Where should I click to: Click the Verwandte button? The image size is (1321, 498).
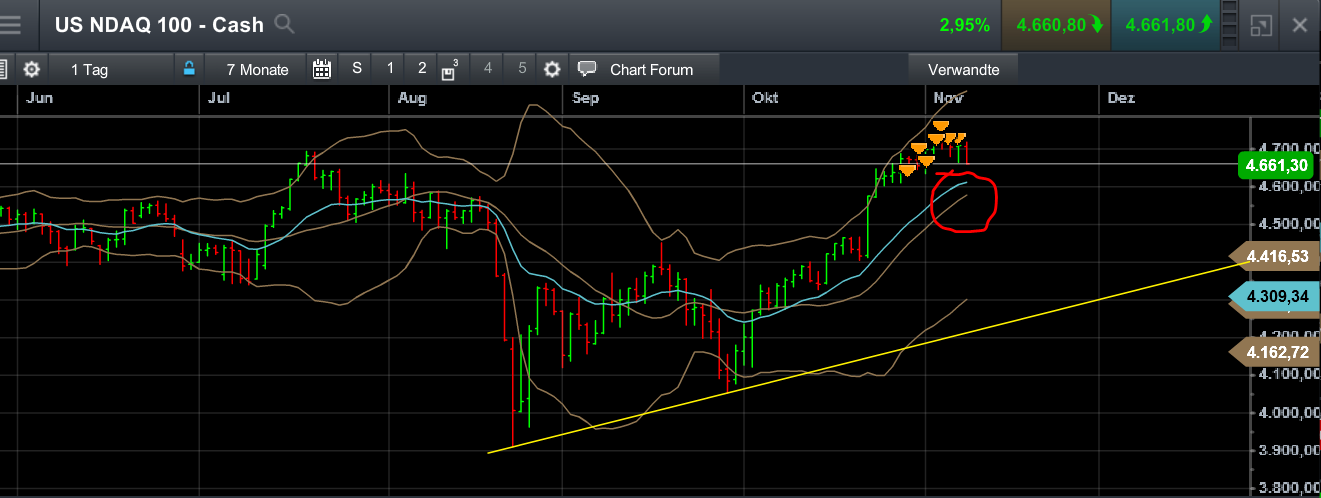point(963,69)
